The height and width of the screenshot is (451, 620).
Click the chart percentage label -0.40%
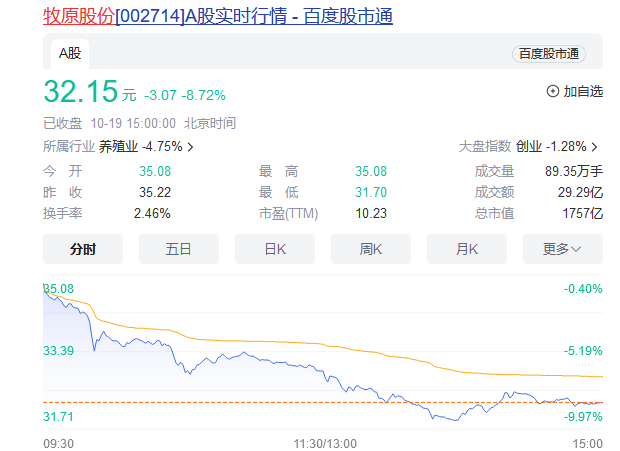click(x=583, y=289)
